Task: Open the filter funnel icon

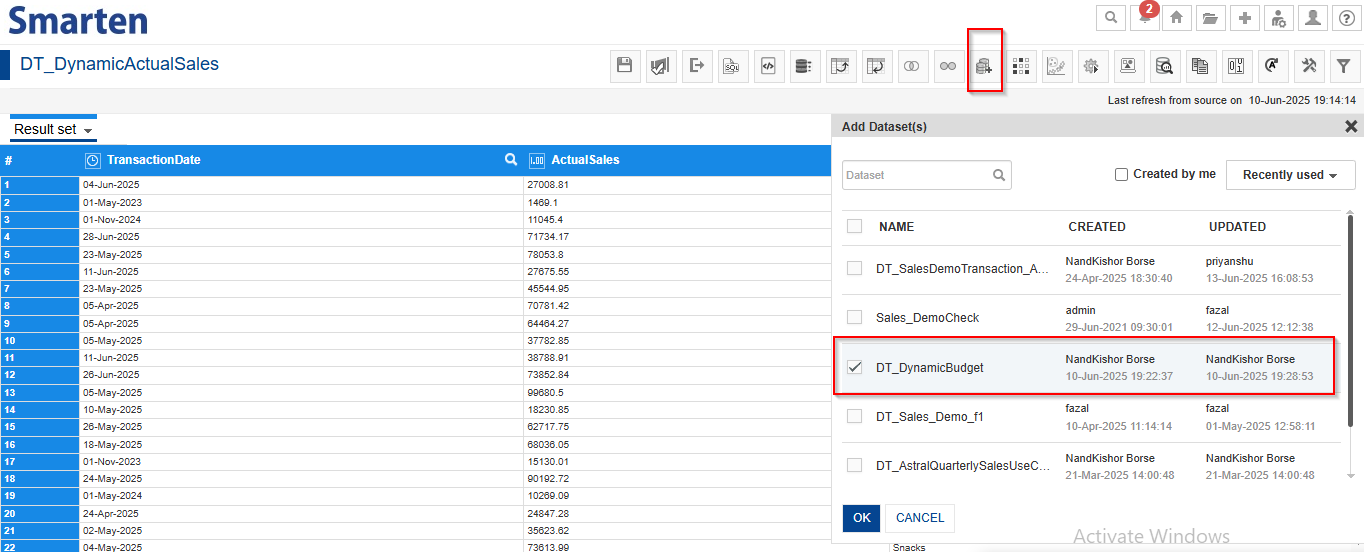Action: click(x=1344, y=66)
